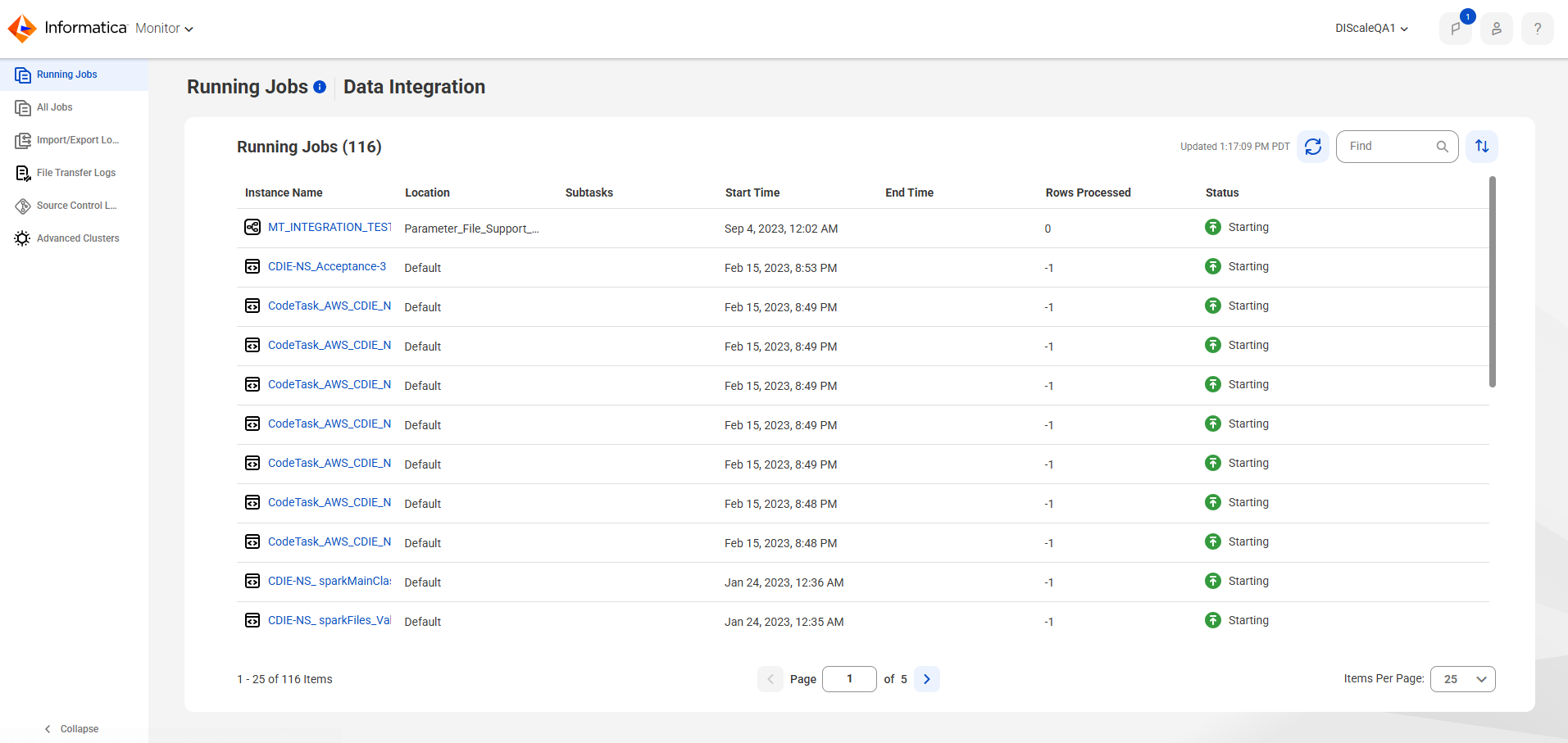Click Jan 24, 2023, 12:35 AM start time

(784, 622)
